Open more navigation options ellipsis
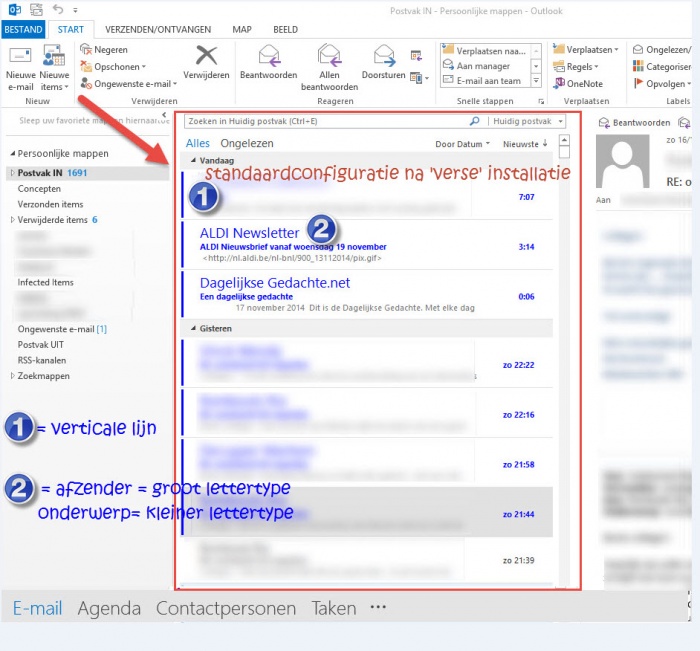 [378, 607]
